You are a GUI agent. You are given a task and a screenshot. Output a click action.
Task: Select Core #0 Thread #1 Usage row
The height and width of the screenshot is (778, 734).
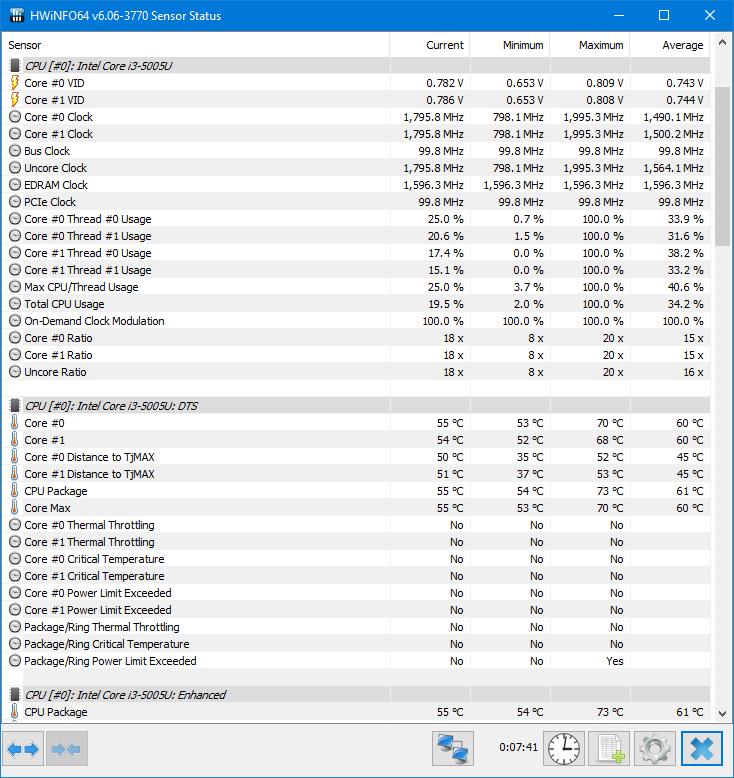click(x=356, y=236)
